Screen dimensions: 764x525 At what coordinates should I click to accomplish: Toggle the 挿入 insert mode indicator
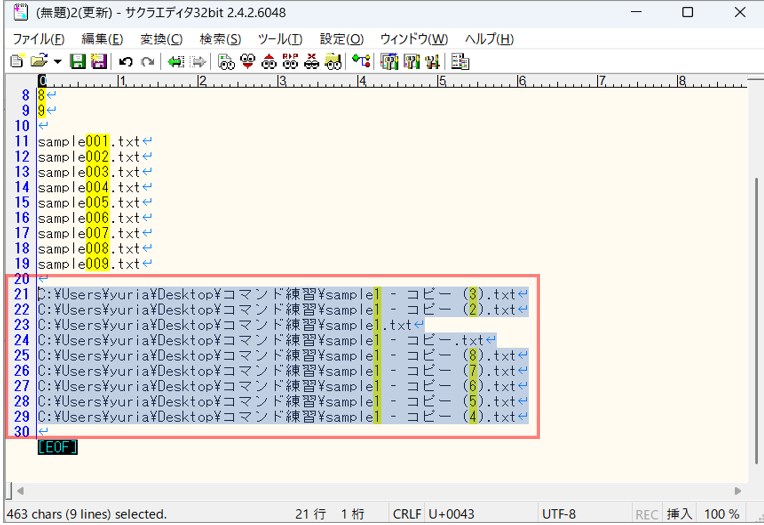679,514
